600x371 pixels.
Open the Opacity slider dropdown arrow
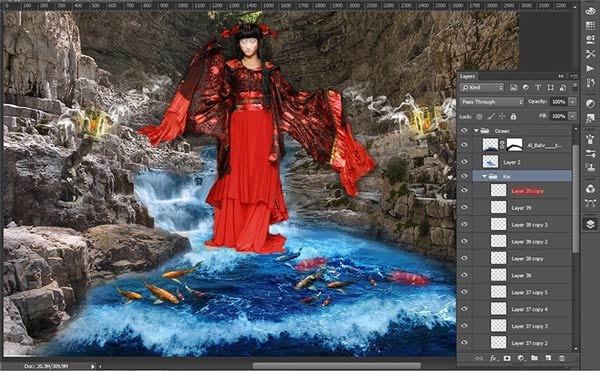[x=572, y=102]
